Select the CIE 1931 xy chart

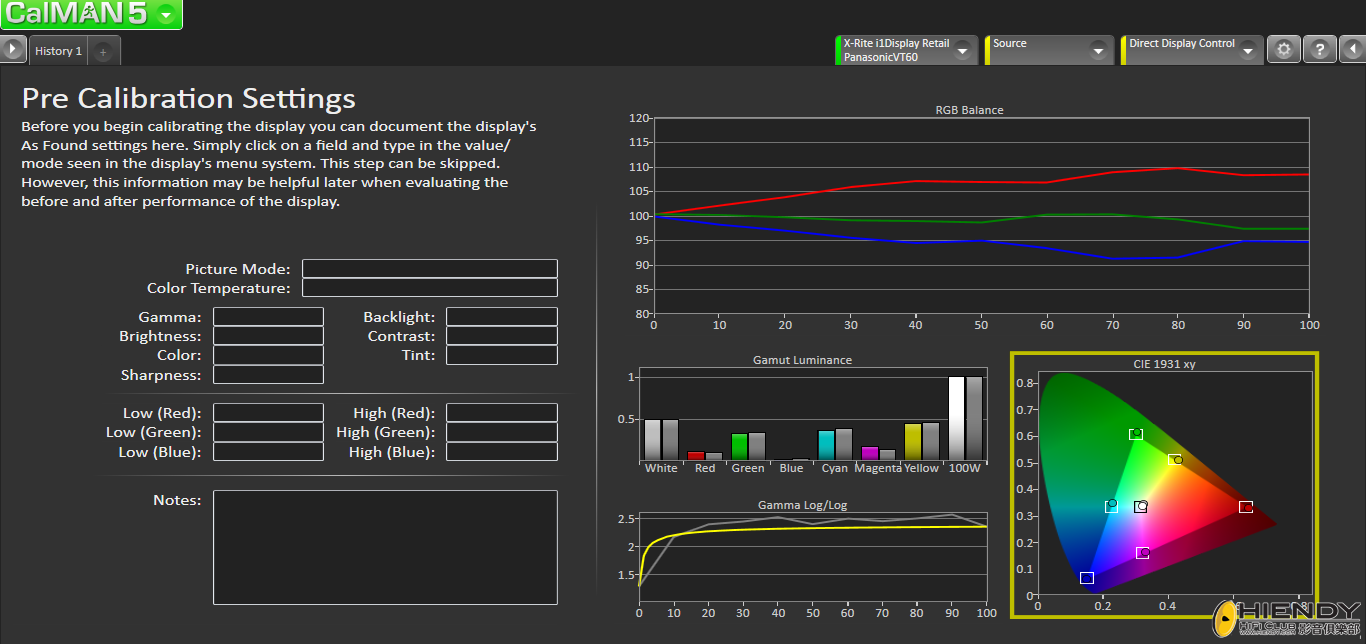coord(1164,484)
